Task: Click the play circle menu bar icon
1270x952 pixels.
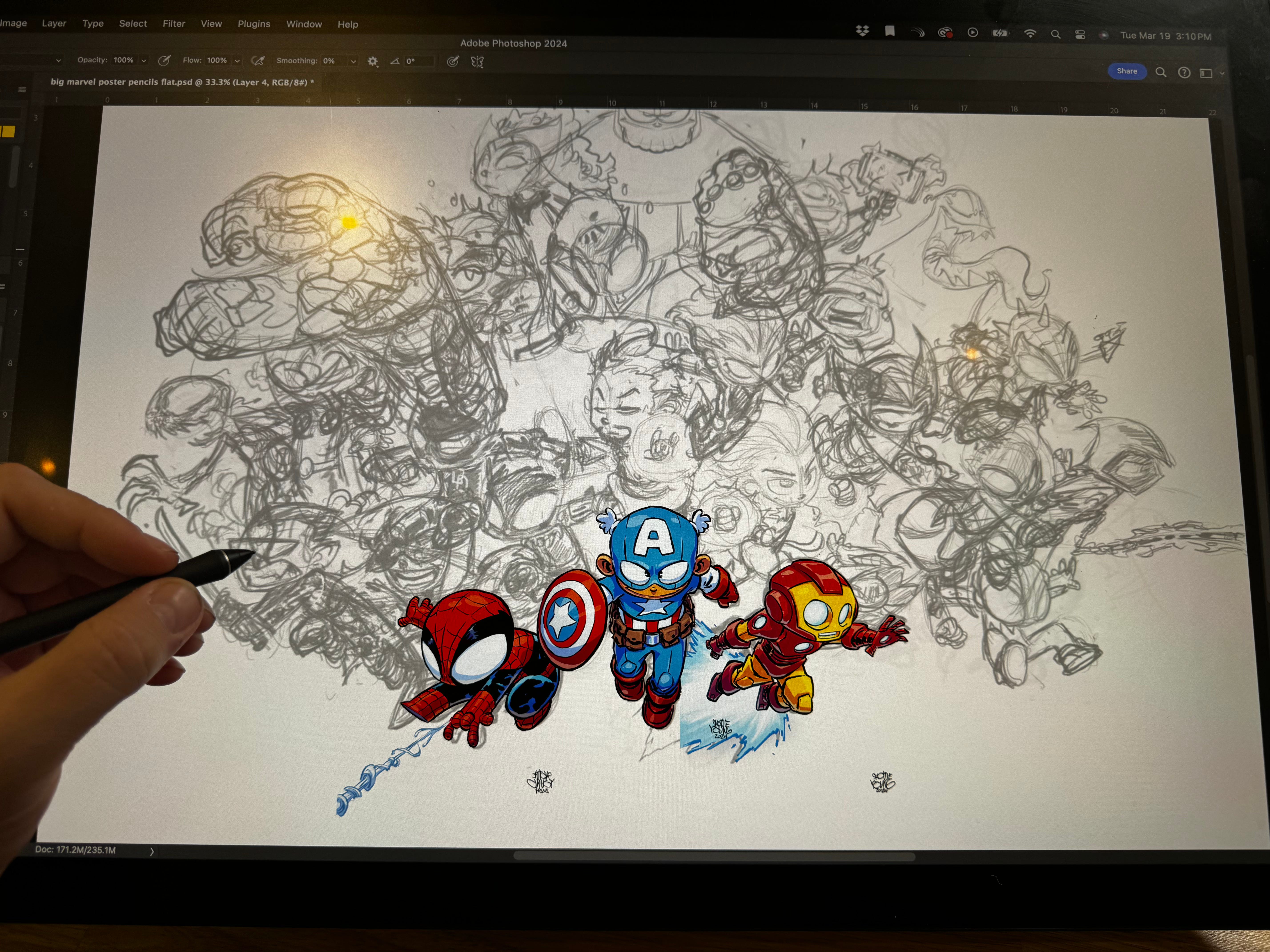Action: click(x=973, y=33)
